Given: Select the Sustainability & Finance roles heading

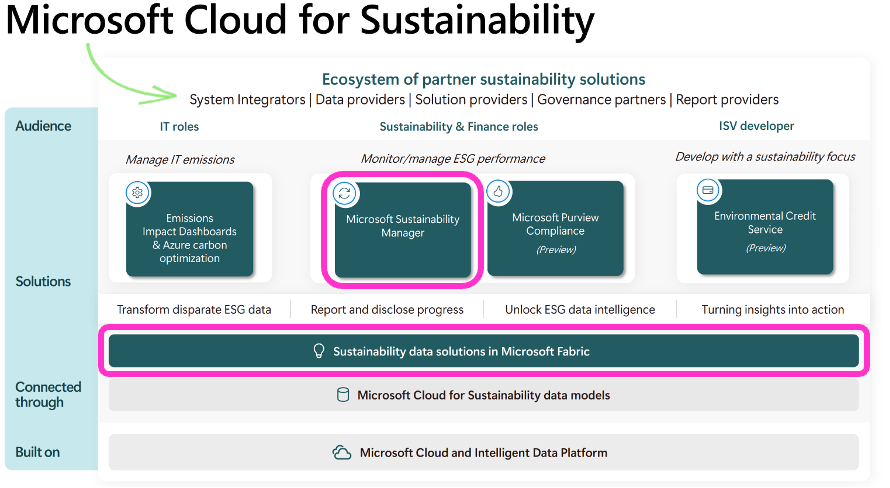Looking at the screenshot, I should pos(459,127).
